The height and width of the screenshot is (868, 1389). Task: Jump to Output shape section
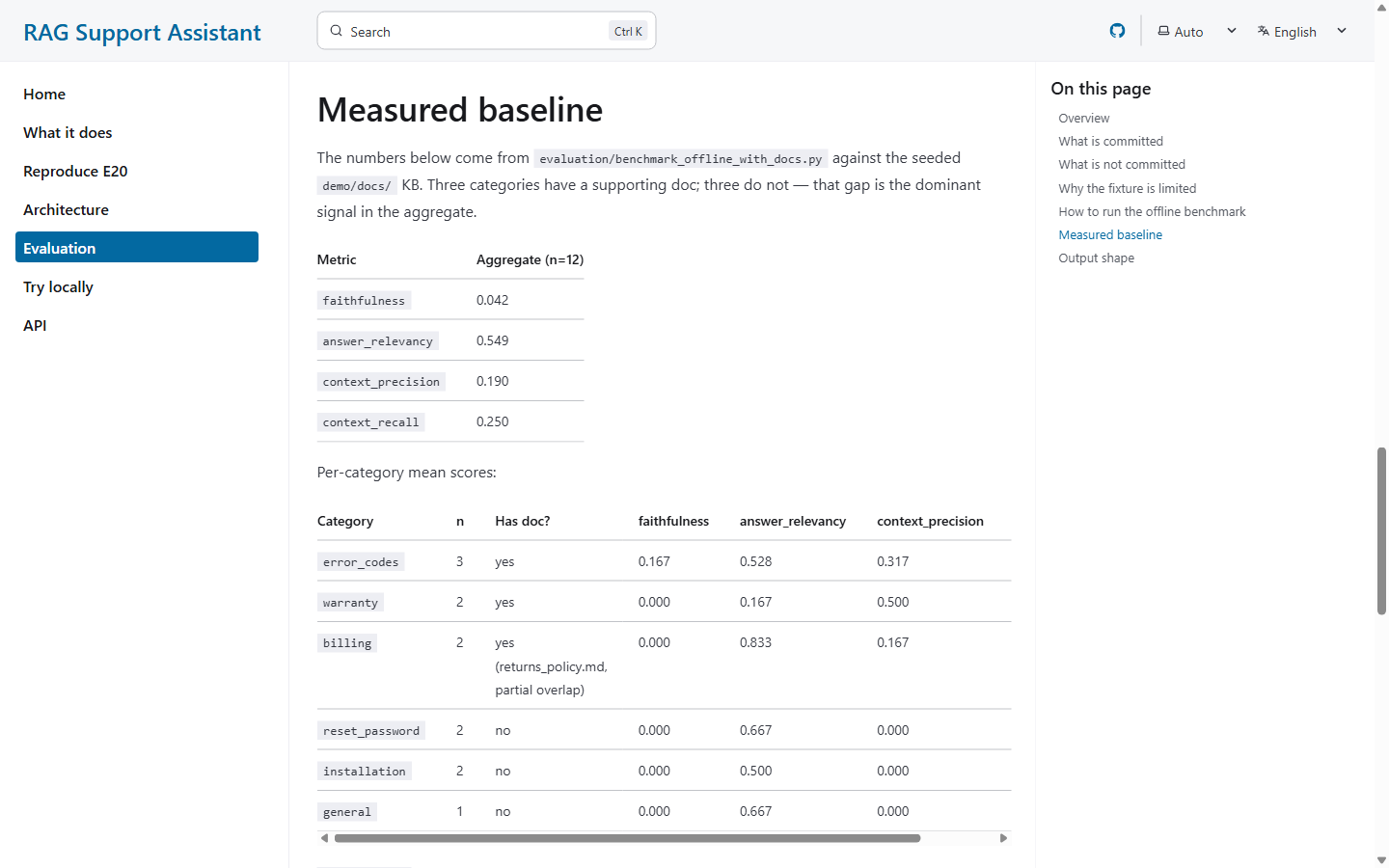tap(1096, 258)
